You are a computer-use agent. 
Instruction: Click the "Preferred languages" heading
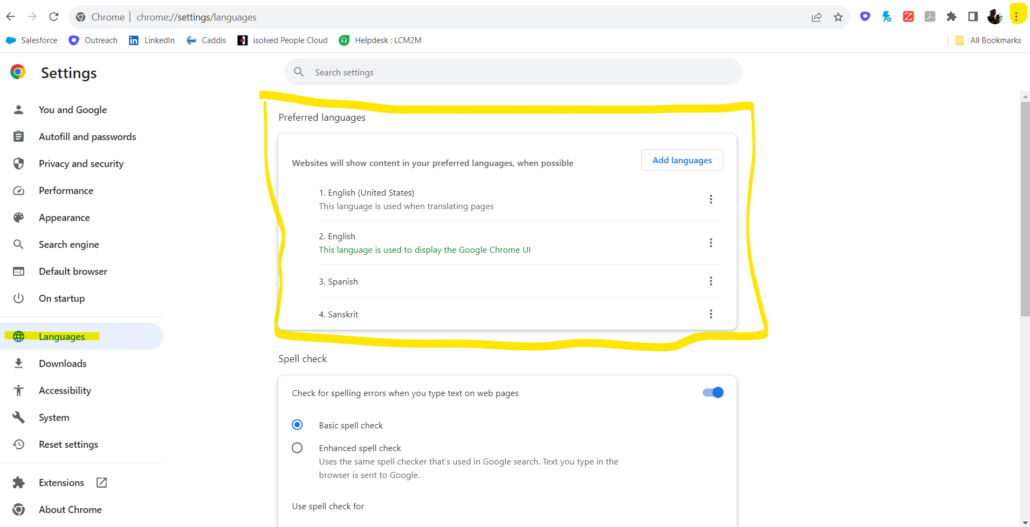(322, 118)
